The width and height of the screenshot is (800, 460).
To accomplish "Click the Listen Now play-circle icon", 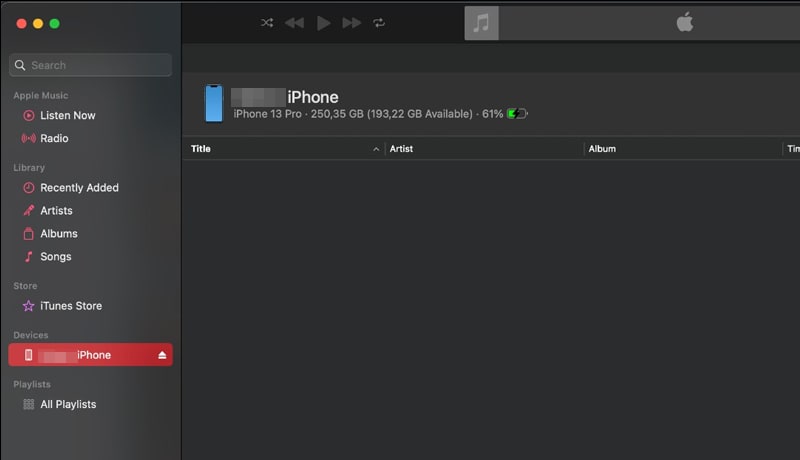I will pos(29,116).
